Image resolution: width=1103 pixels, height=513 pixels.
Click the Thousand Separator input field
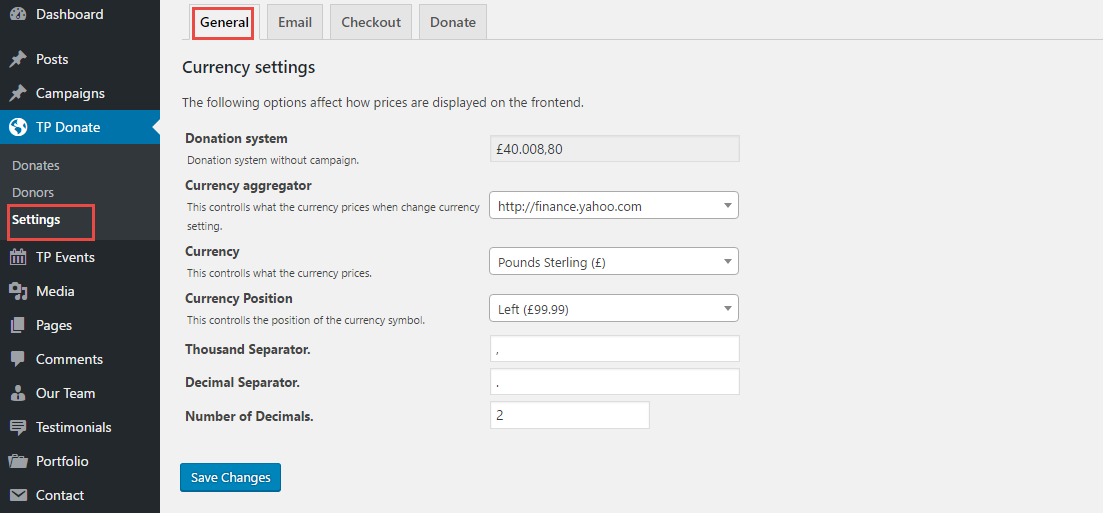click(614, 349)
